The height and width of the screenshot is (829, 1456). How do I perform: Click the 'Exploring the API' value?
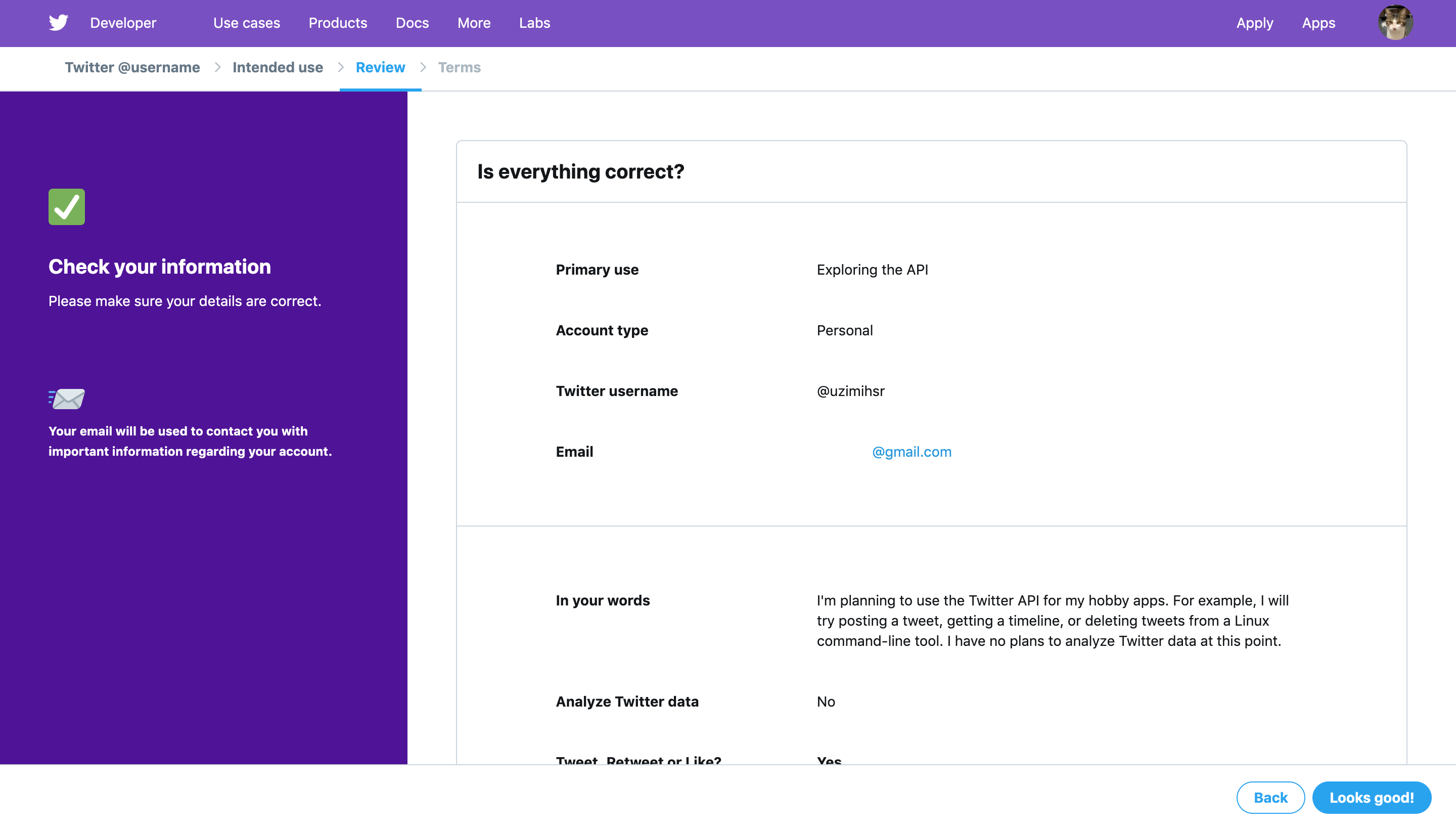click(872, 269)
